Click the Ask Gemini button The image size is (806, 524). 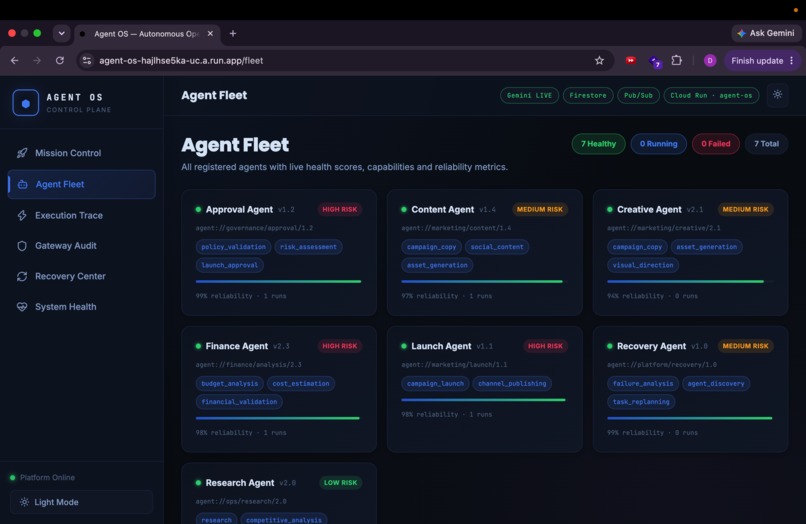click(766, 33)
